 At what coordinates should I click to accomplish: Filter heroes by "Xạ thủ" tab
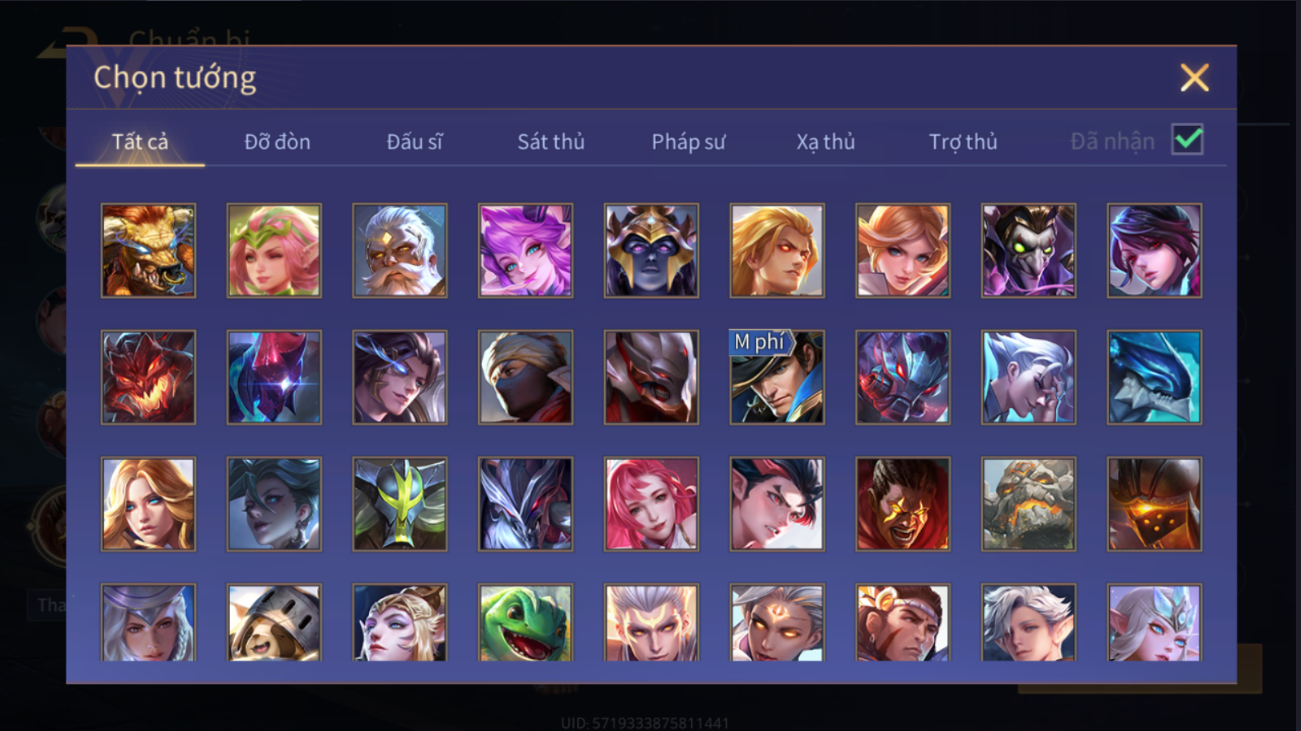[826, 142]
